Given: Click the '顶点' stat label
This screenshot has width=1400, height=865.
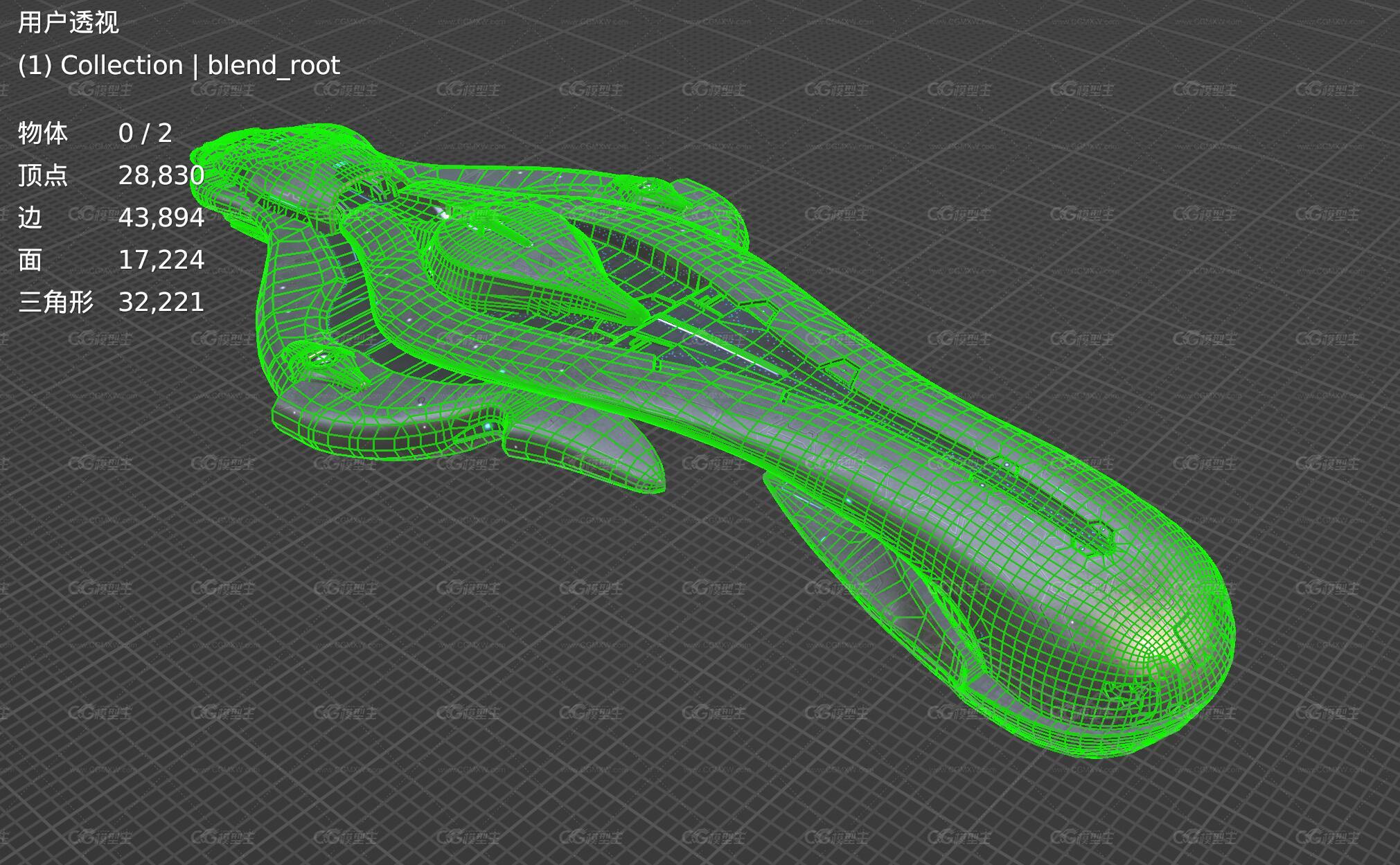Looking at the screenshot, I should pyautogui.click(x=43, y=175).
